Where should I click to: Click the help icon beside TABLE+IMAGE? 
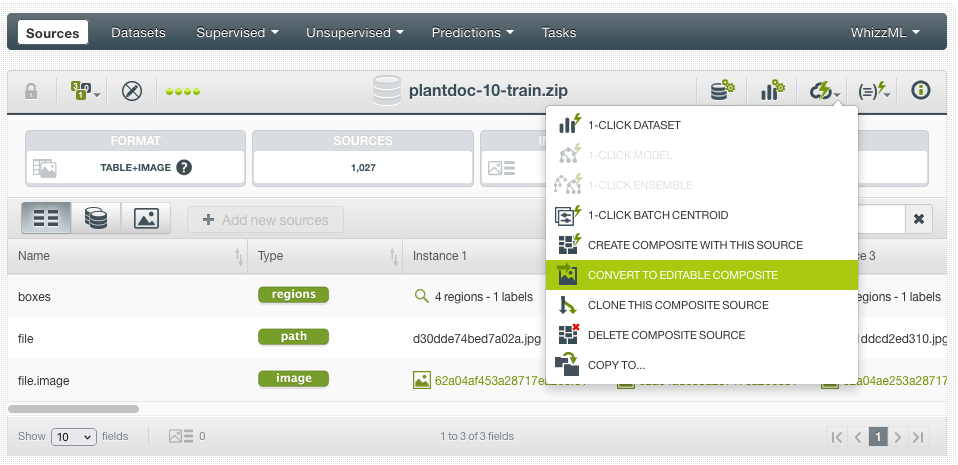point(184,168)
